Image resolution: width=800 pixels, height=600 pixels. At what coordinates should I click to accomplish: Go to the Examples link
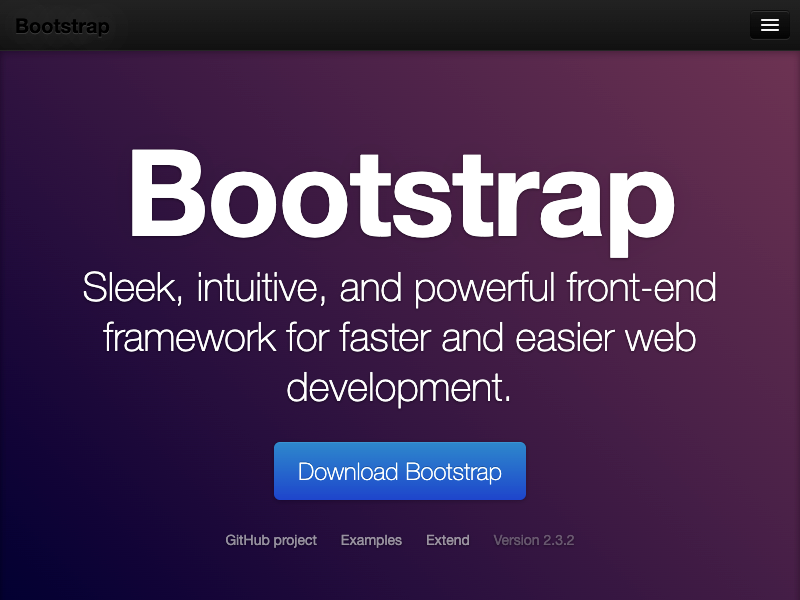tap(371, 540)
